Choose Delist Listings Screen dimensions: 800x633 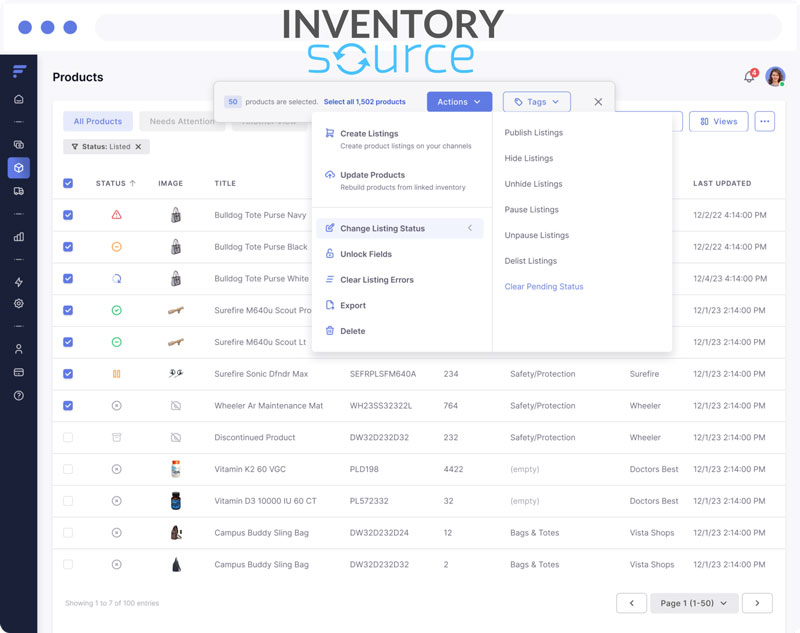531,261
